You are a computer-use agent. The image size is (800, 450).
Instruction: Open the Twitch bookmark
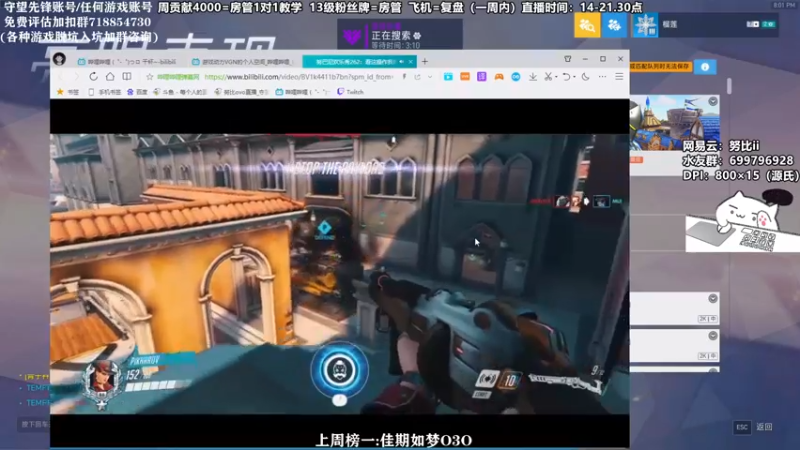351,92
